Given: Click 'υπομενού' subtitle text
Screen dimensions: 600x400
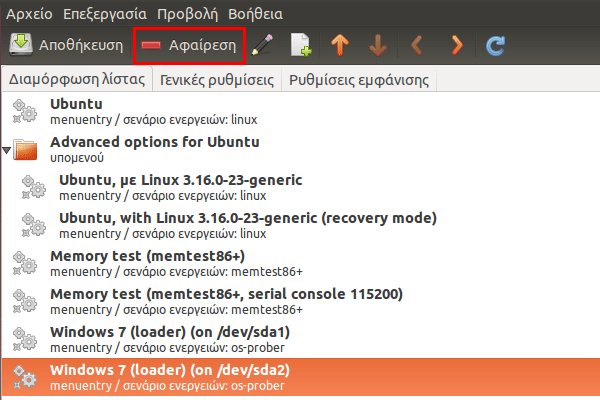Looking at the screenshot, I should [77, 158].
